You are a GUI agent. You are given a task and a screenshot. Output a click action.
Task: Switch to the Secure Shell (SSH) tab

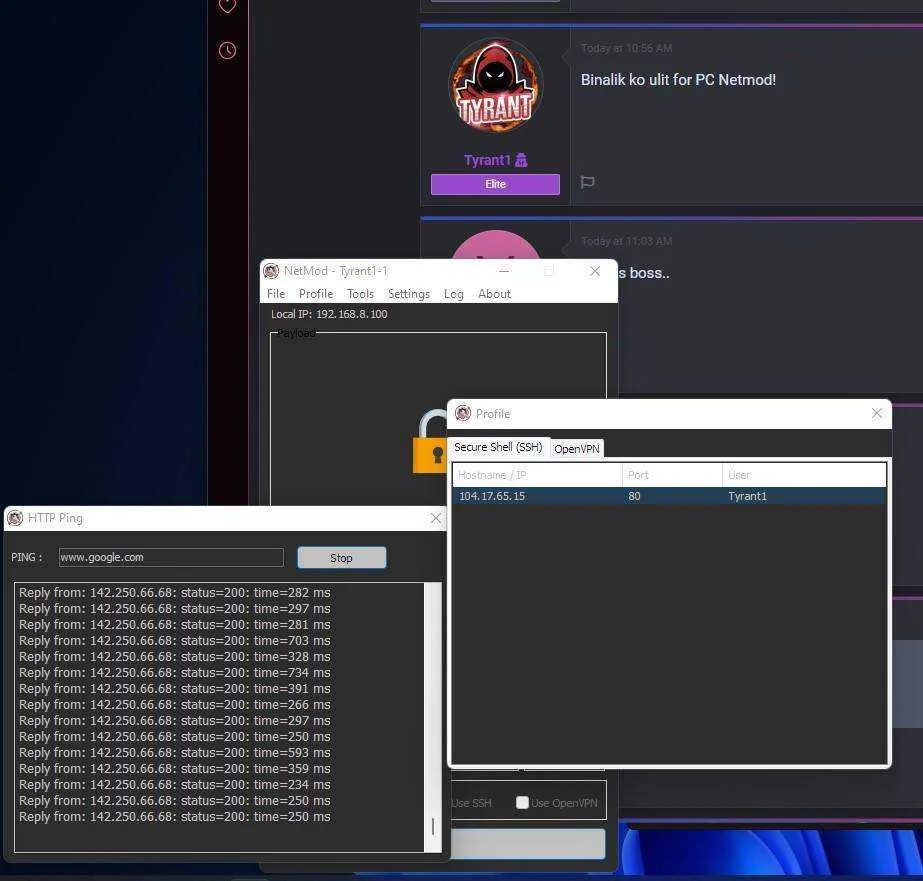[x=499, y=447]
